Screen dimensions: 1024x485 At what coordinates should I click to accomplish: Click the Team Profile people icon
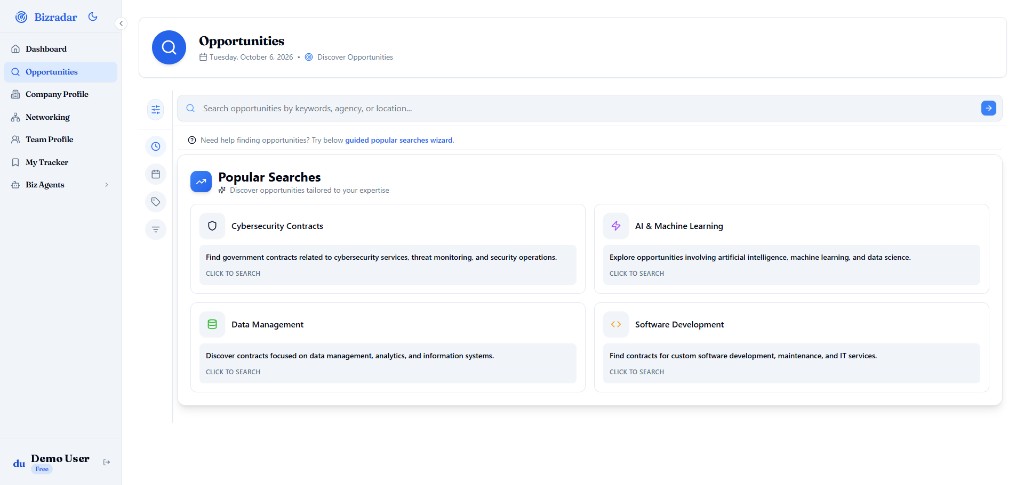point(16,140)
